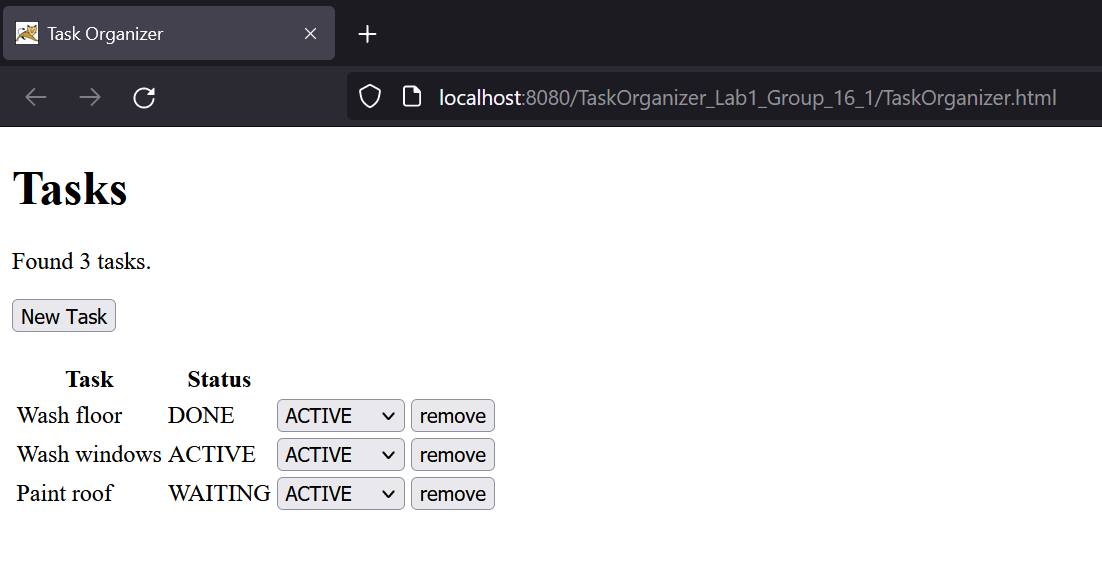This screenshot has width=1102, height=576.
Task: Select the Task Organizer tab
Action: click(169, 33)
